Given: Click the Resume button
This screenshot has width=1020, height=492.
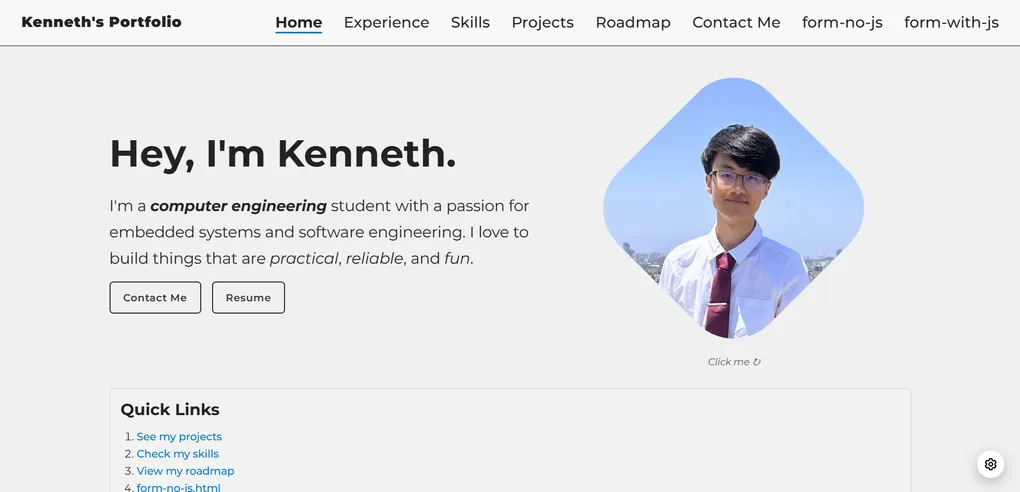Looking at the screenshot, I should click(x=248, y=298).
